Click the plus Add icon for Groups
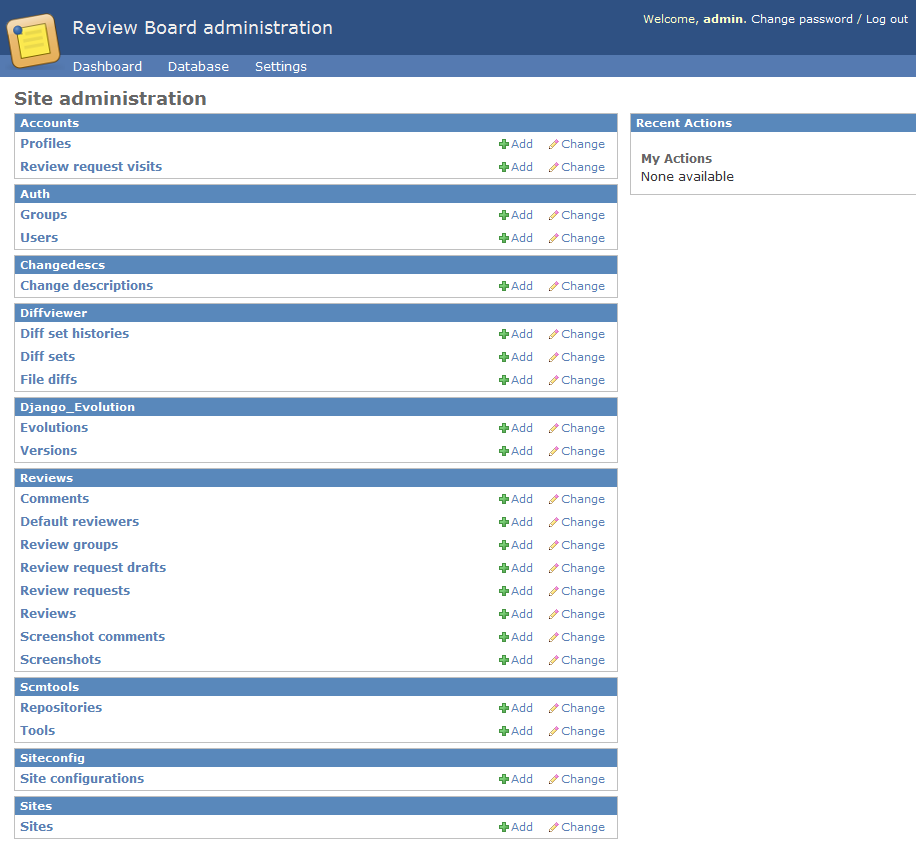This screenshot has height=856, width=916. coord(504,215)
